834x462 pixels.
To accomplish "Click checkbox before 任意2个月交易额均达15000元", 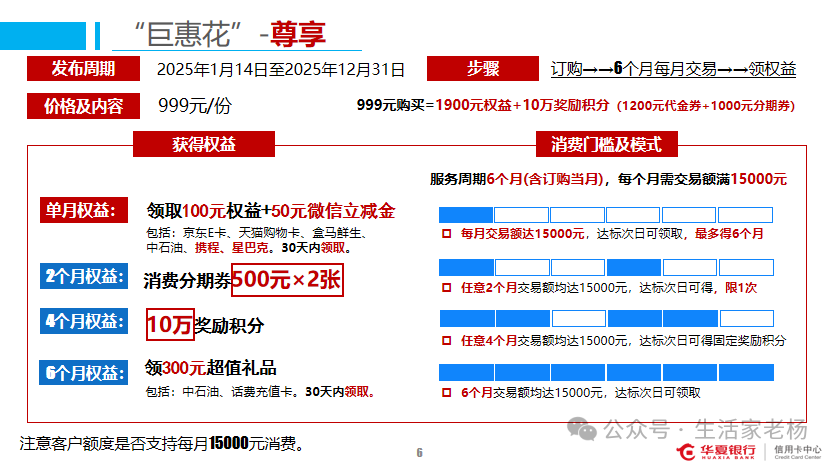I will [x=446, y=288].
